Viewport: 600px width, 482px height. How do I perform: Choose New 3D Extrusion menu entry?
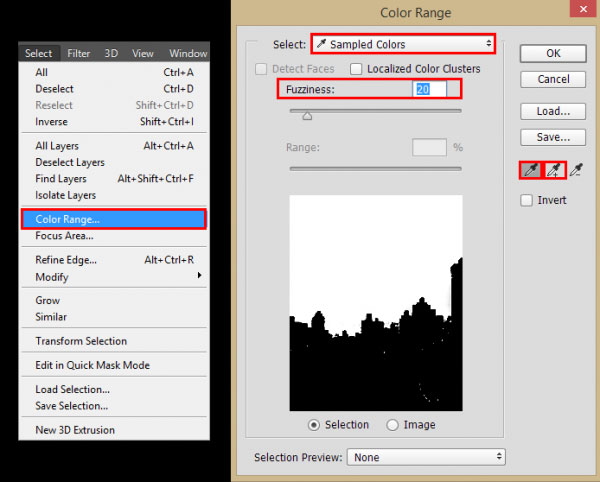(x=114, y=430)
